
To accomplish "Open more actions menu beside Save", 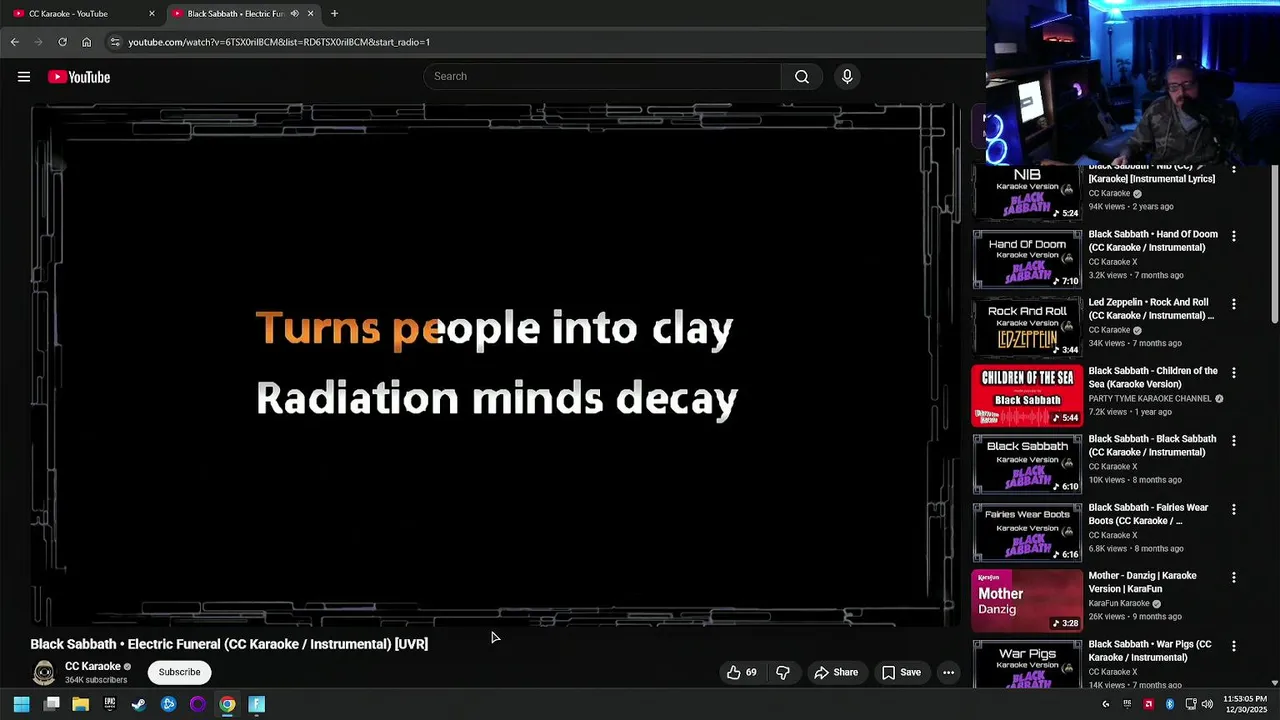I will click(948, 672).
